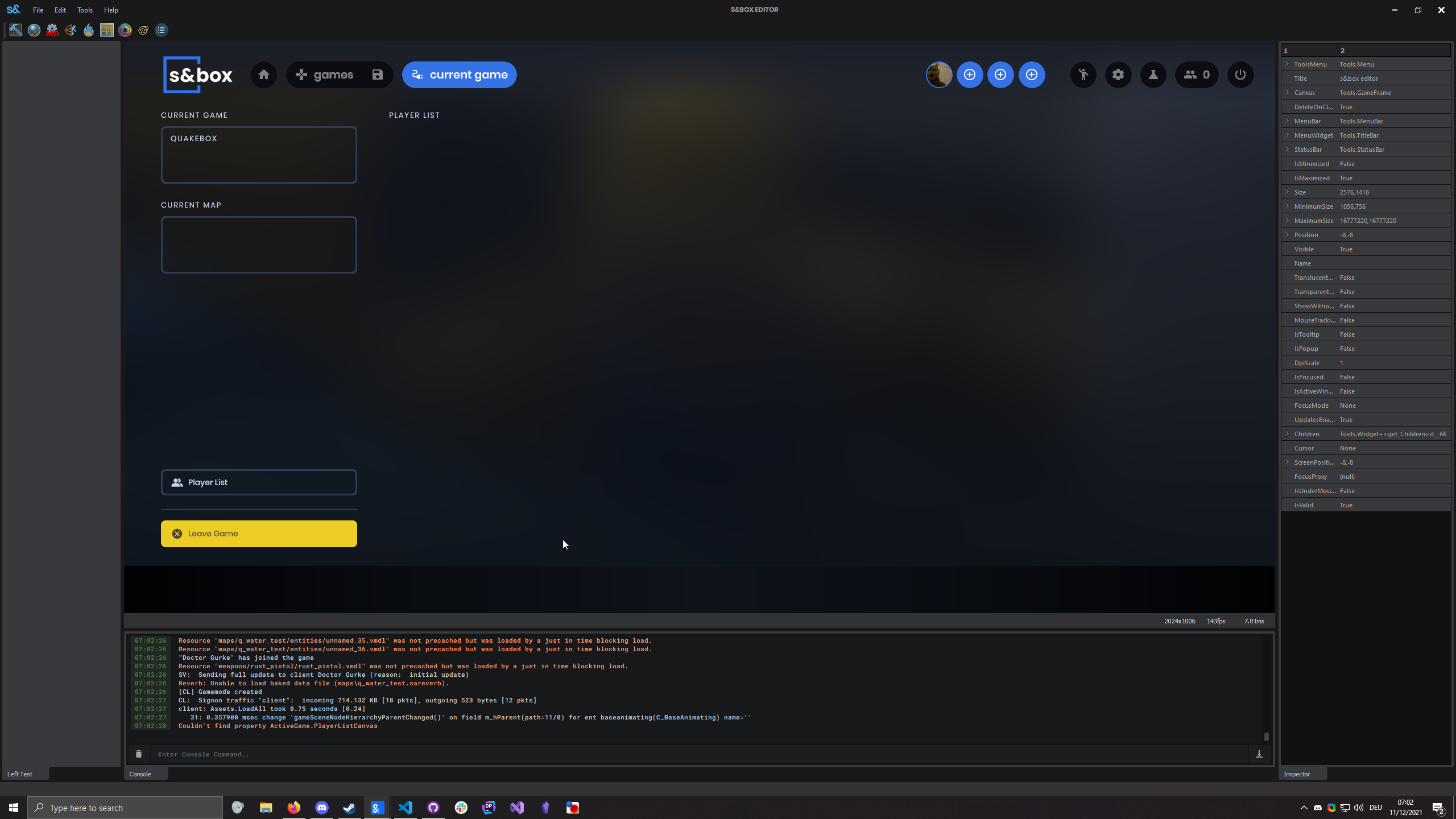
Task: Click the current game navigation button
Action: (460, 75)
